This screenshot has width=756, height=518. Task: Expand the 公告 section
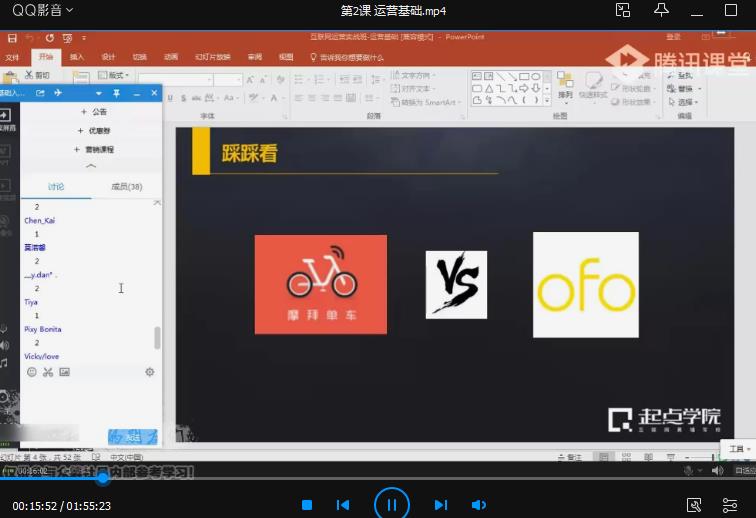[94, 112]
